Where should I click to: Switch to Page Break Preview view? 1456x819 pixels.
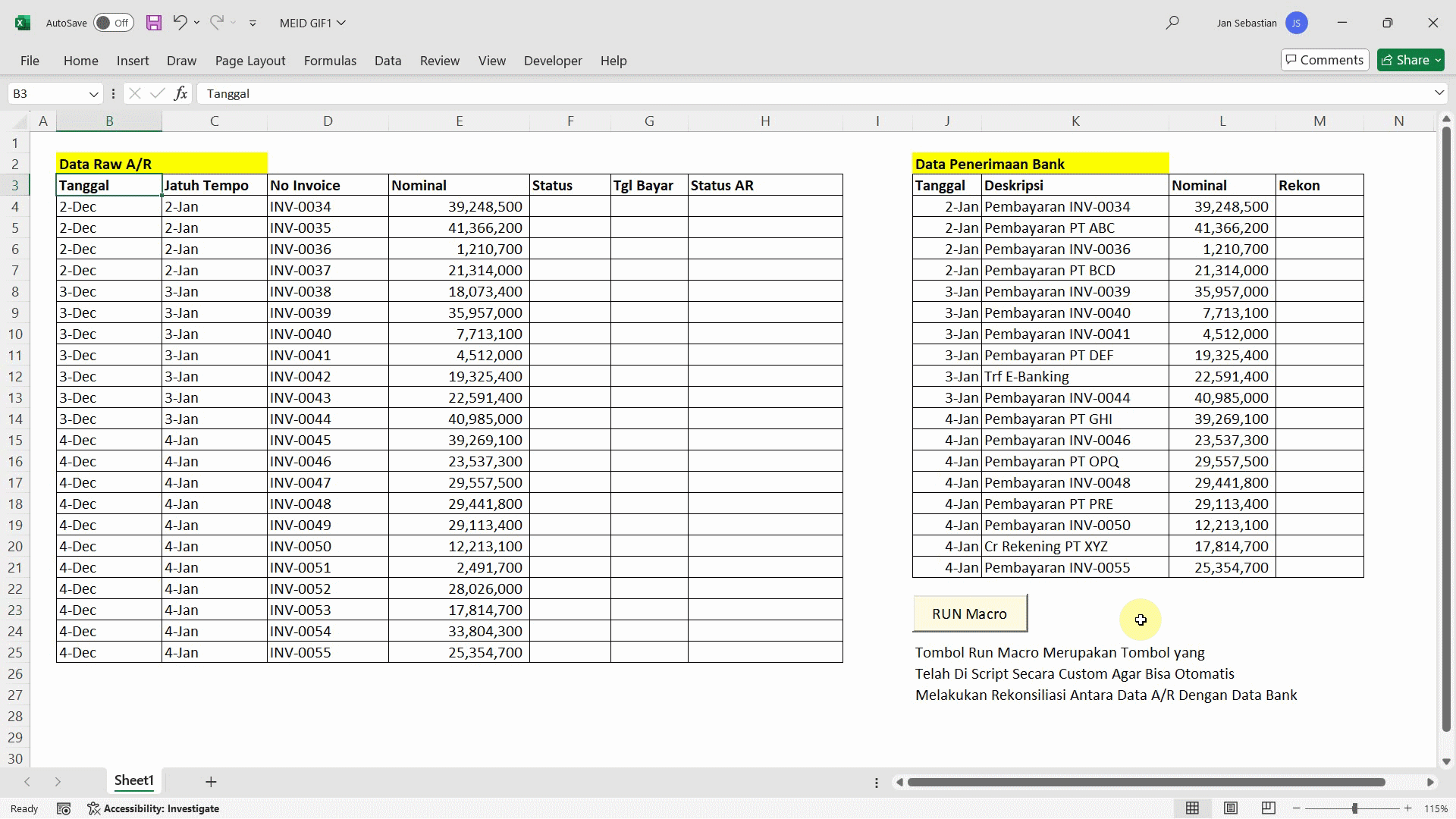click(x=1268, y=808)
